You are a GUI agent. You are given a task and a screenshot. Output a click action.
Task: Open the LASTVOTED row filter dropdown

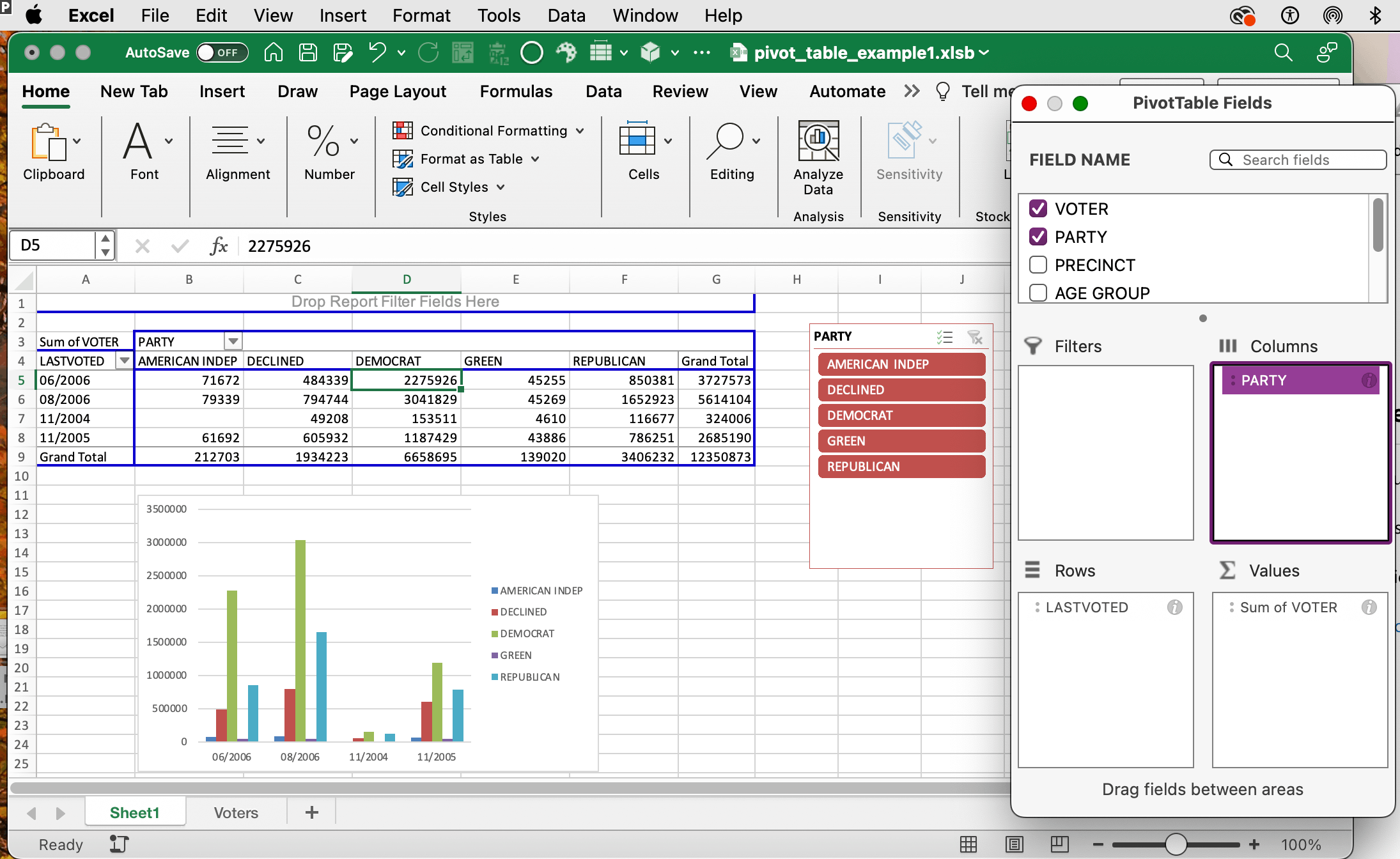click(x=125, y=360)
